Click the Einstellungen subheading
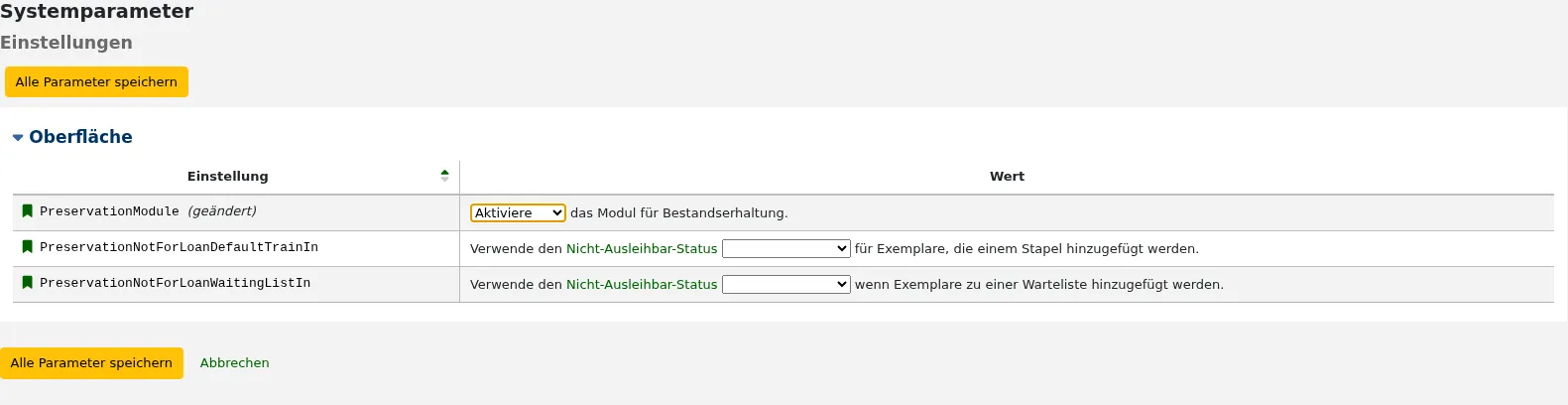This screenshot has height=405, width=1568. click(x=66, y=43)
